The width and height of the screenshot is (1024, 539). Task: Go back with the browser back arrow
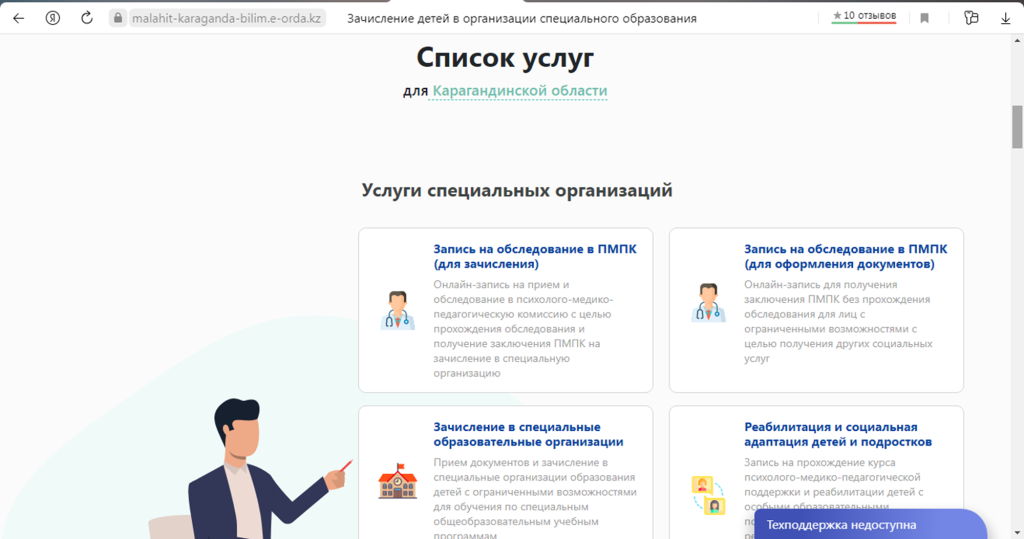point(18,18)
